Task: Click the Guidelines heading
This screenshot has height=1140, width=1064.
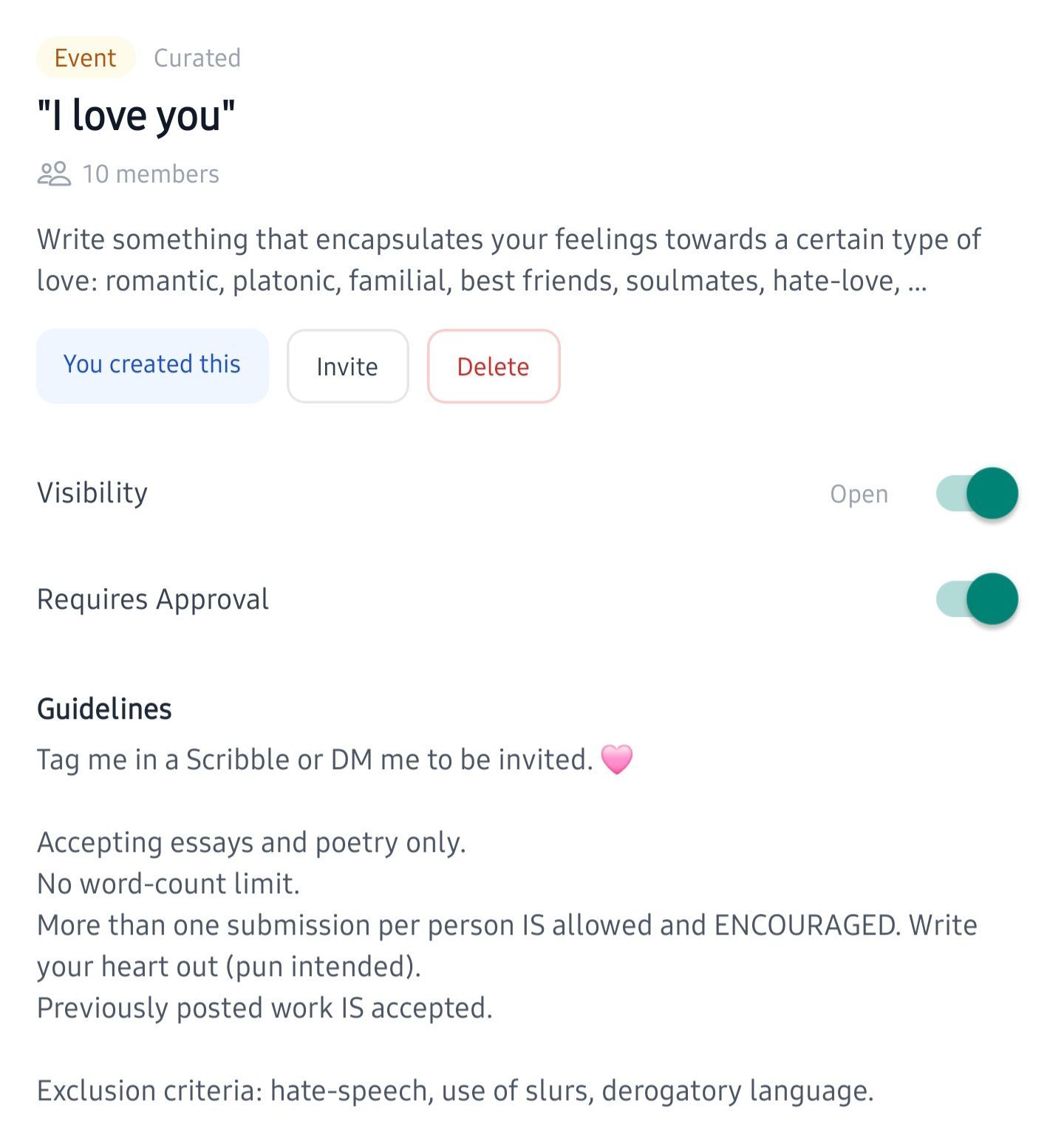Action: click(104, 709)
